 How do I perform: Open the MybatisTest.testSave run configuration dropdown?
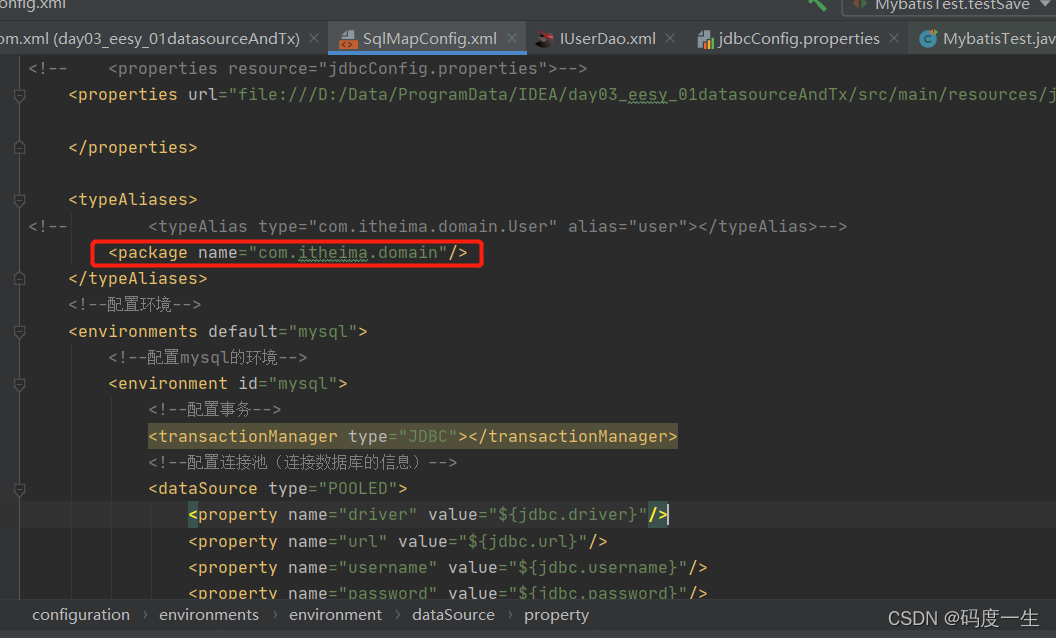(x=949, y=5)
